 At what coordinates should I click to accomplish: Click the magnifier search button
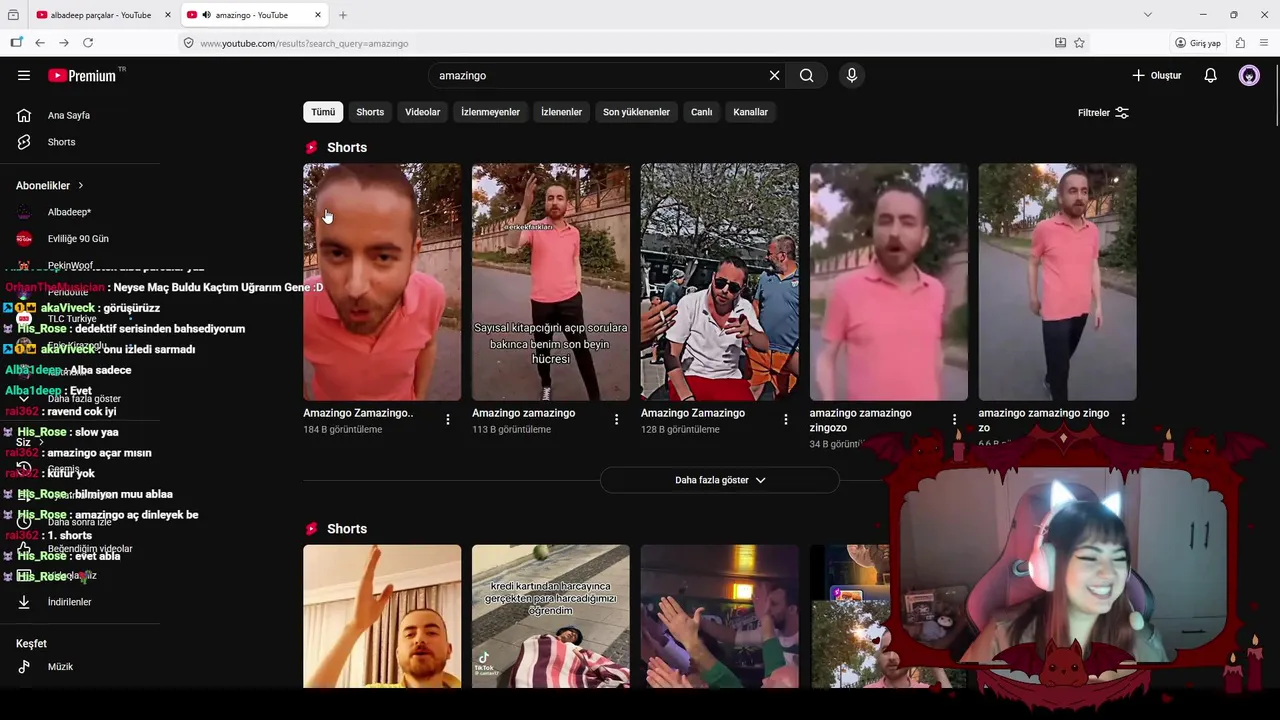[x=807, y=75]
